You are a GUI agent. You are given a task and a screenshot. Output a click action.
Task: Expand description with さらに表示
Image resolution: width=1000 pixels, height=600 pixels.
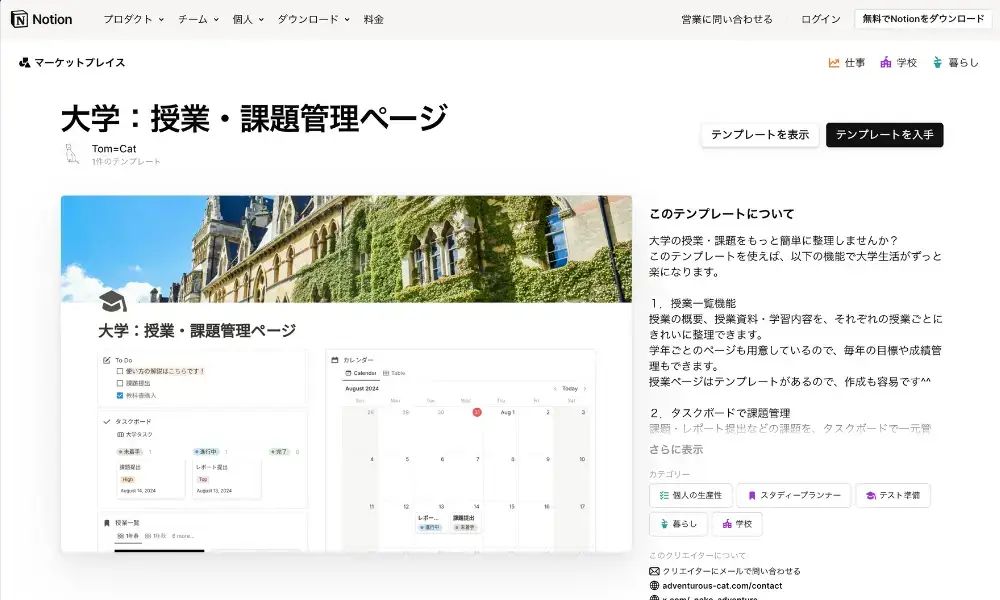coord(676,450)
